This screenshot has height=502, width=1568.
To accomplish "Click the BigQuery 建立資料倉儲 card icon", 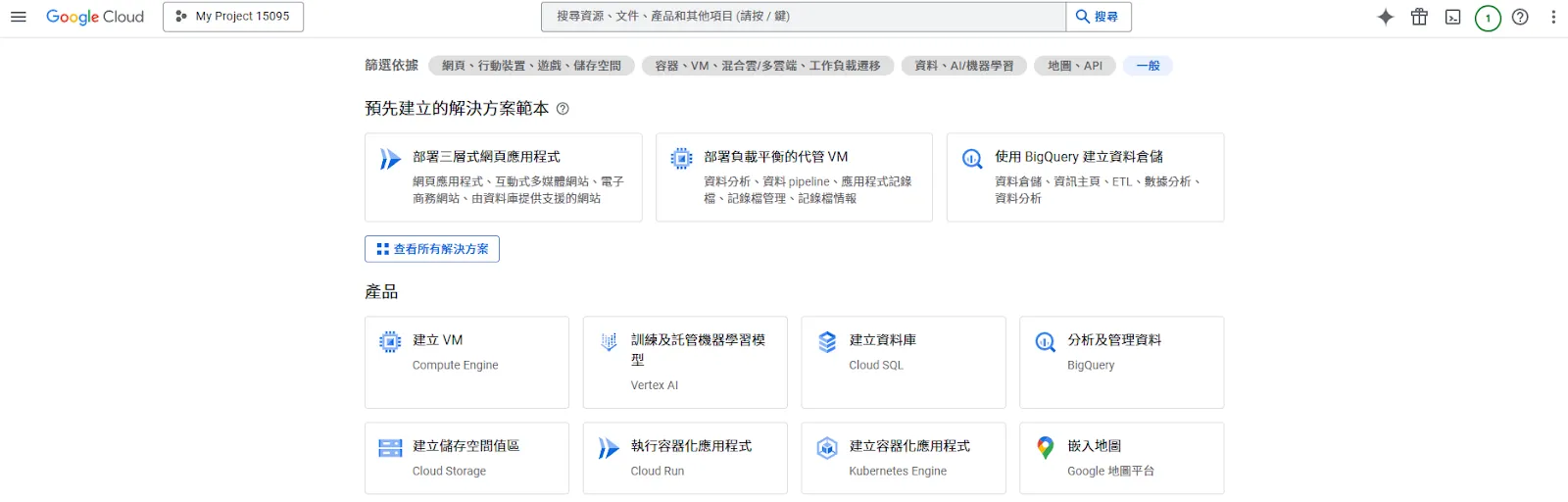I will point(972,159).
